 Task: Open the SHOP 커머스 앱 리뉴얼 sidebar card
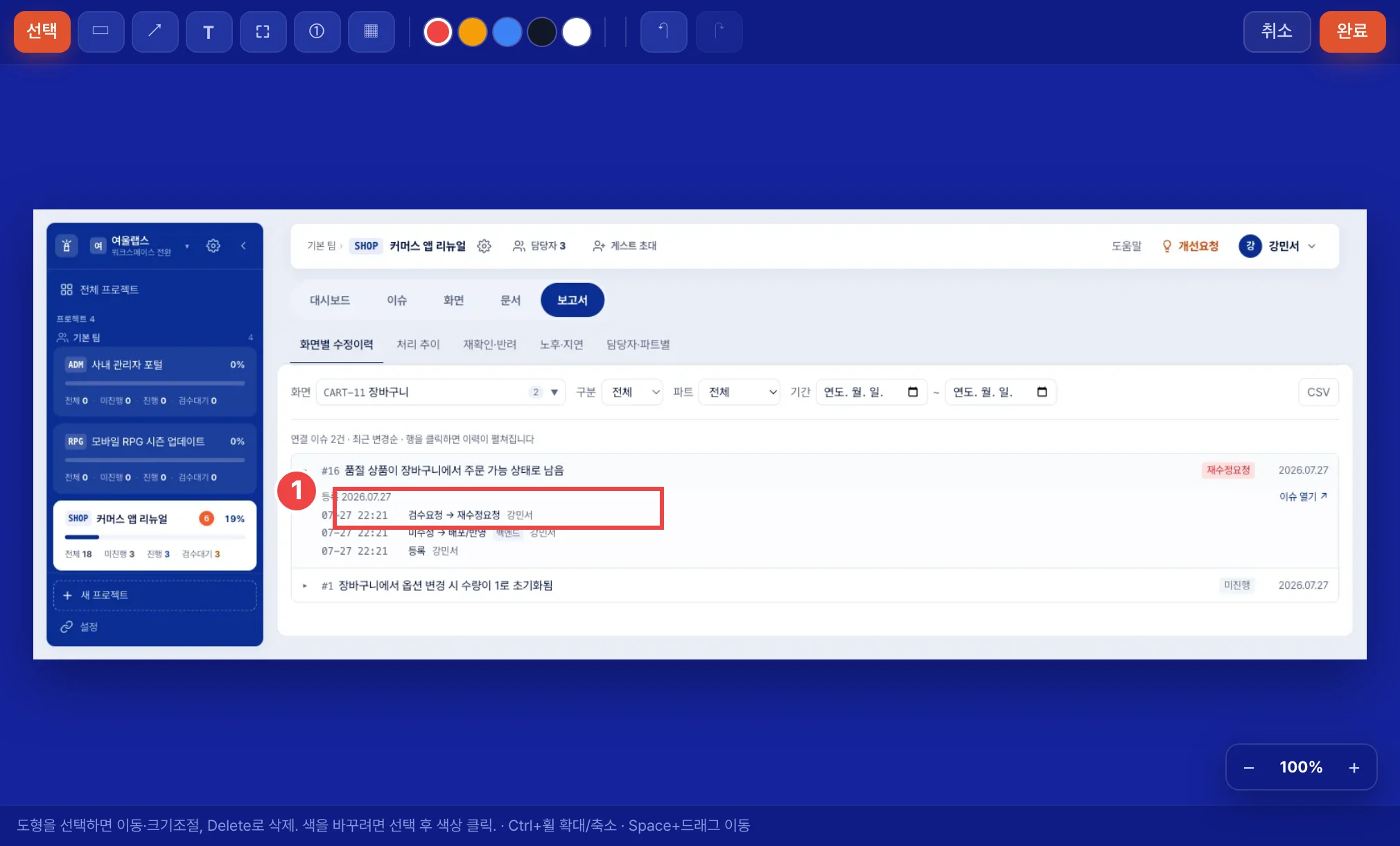(x=155, y=535)
